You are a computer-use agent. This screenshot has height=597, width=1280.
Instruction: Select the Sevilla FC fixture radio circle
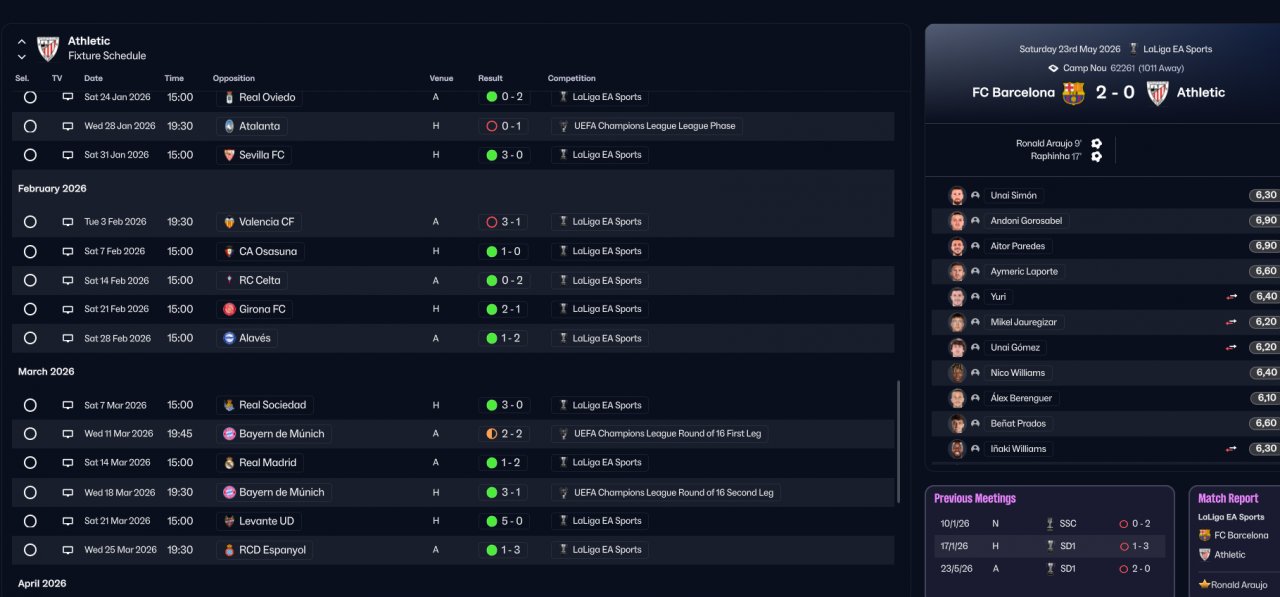tap(30, 155)
